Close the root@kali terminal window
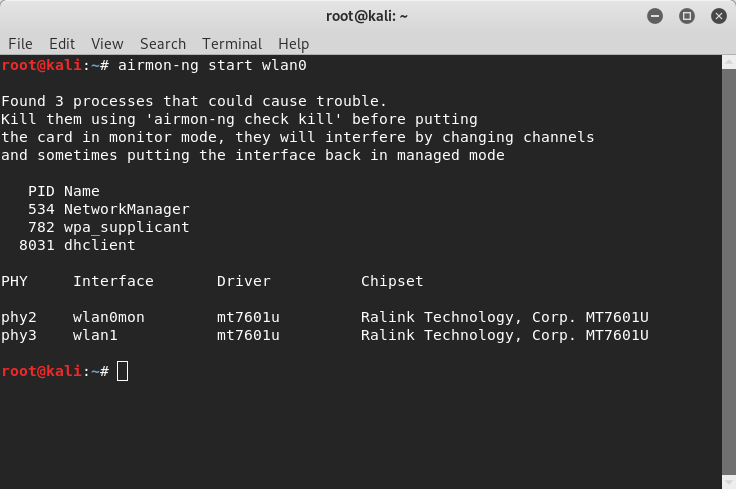 (x=719, y=16)
